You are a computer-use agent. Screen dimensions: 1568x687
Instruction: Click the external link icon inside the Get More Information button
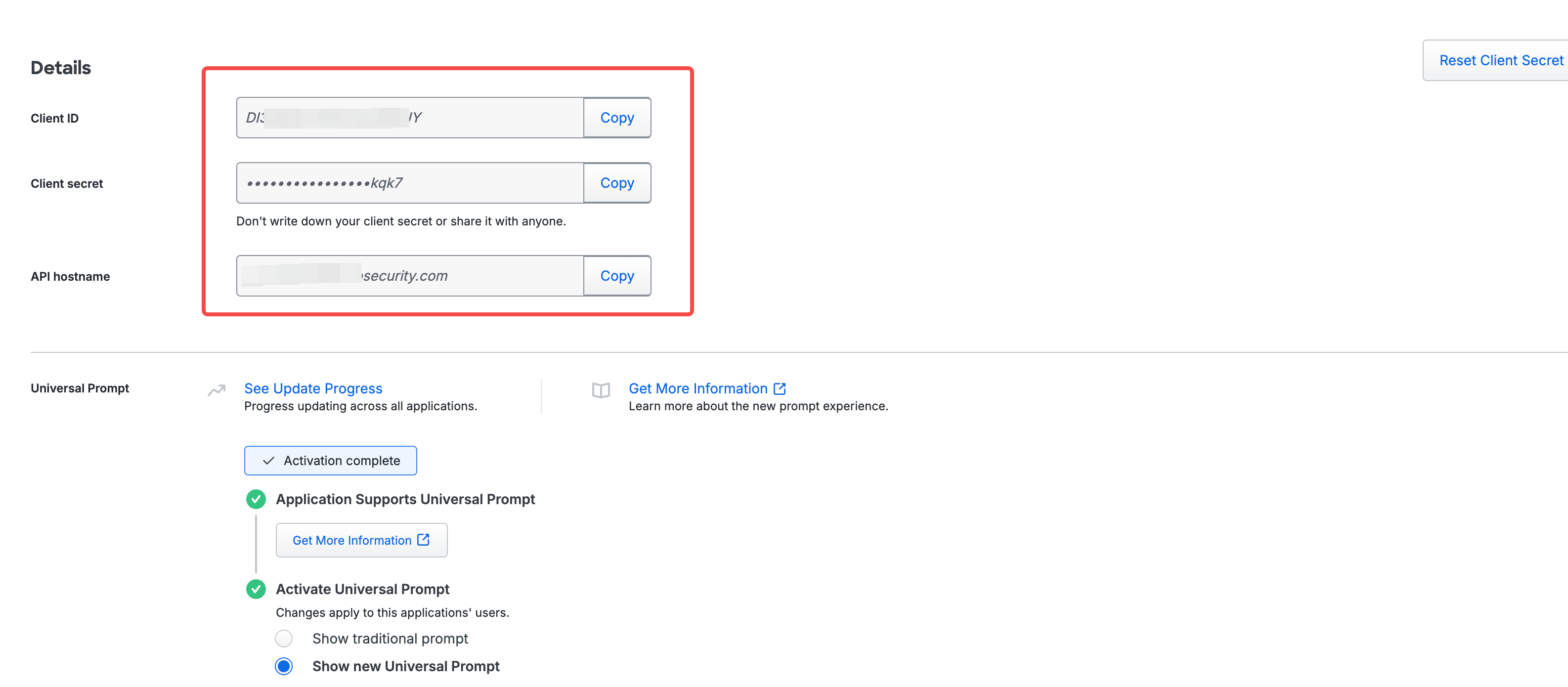click(423, 540)
